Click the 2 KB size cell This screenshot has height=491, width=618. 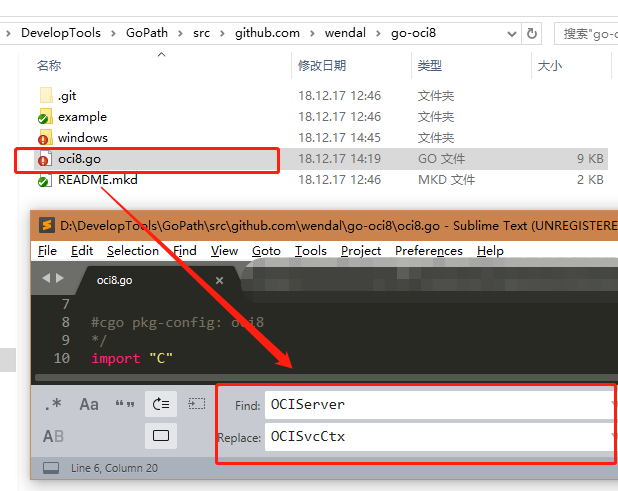590,180
